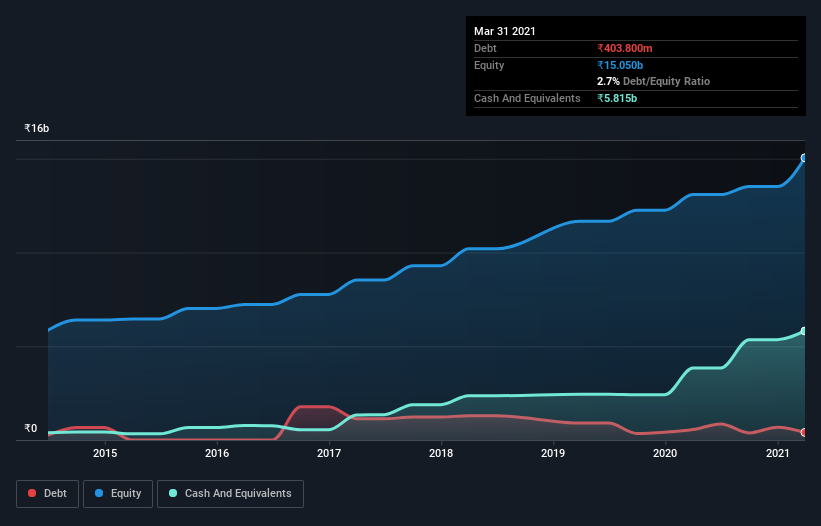Click the 2018 x-axis label
The image size is (821, 526).
click(x=441, y=453)
